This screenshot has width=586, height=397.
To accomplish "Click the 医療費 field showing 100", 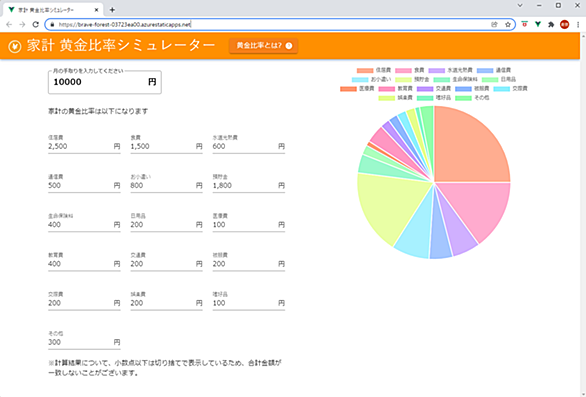I will (x=249, y=222).
